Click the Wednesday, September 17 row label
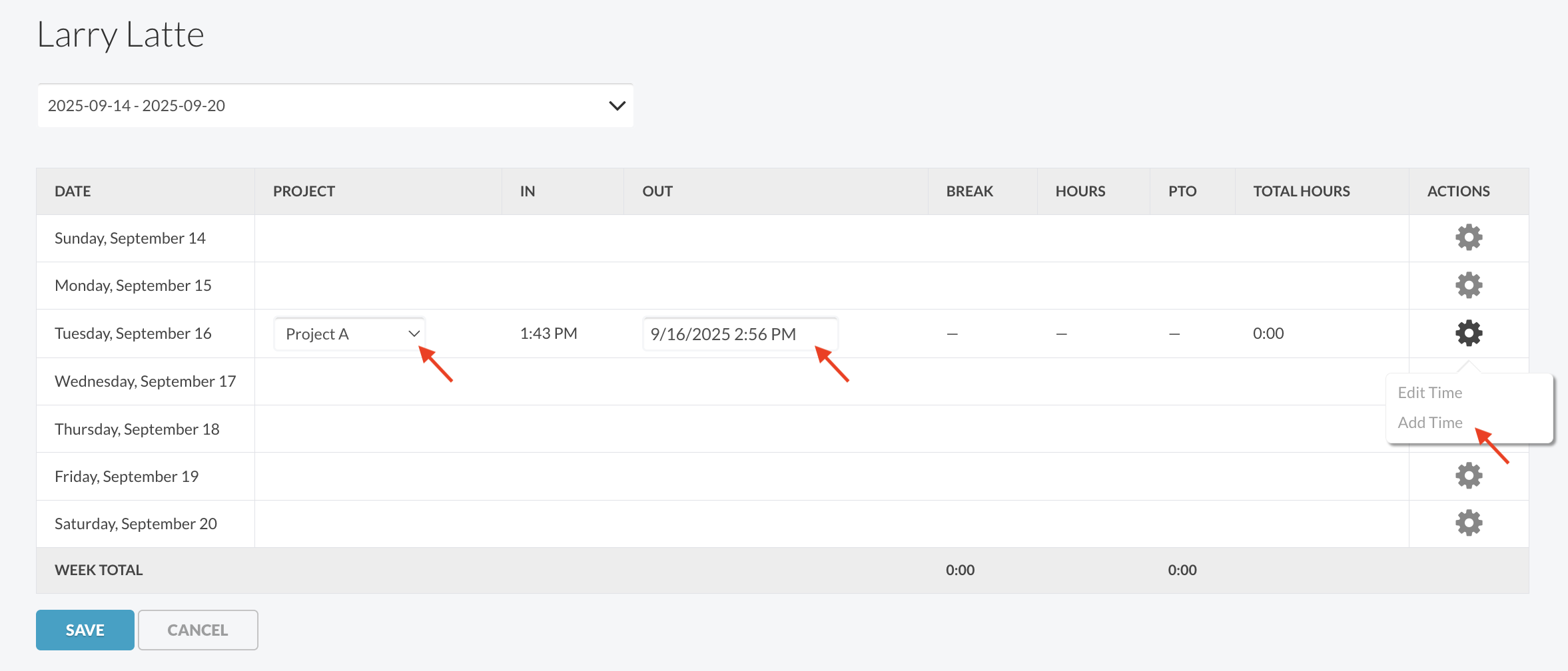The width and height of the screenshot is (1568, 671). pos(145,381)
